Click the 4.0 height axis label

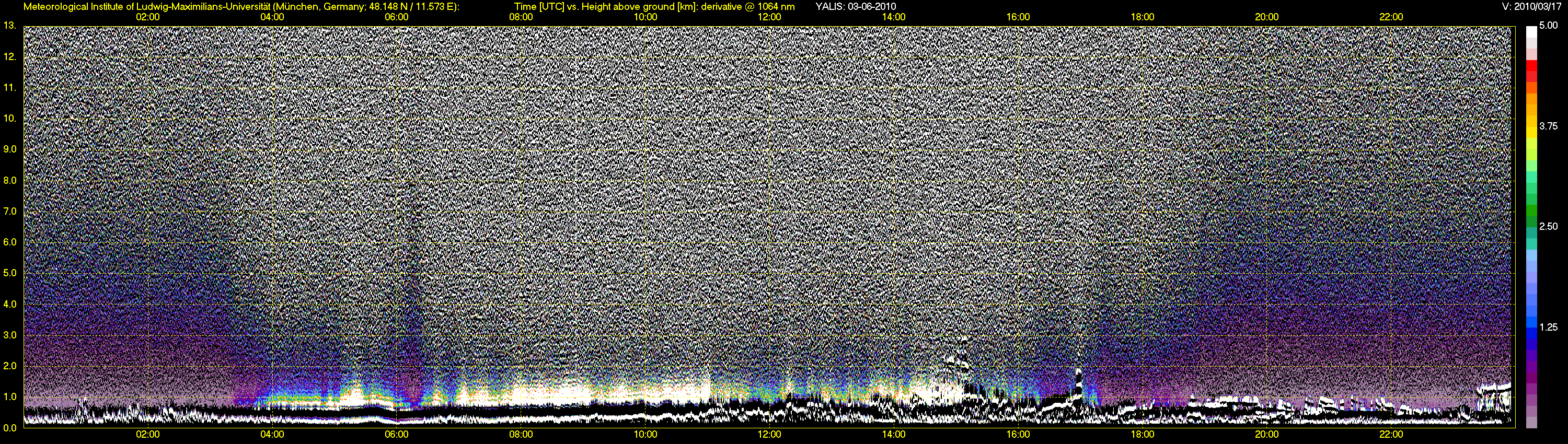tap(9, 304)
